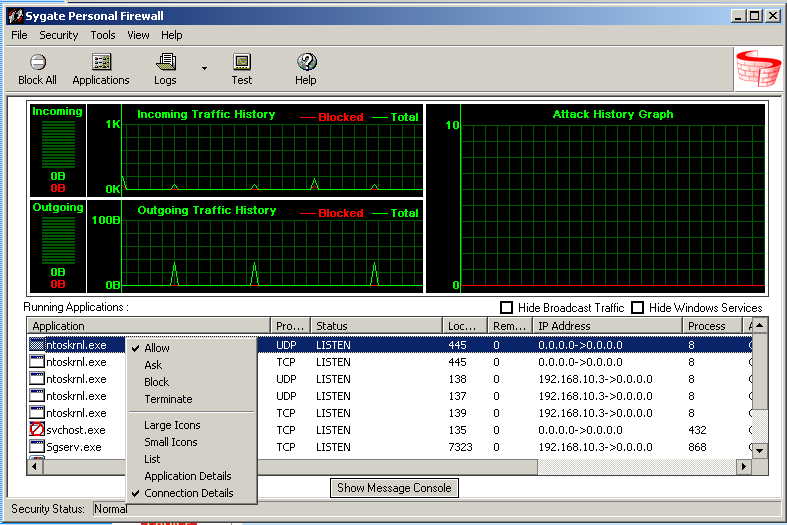This screenshot has height=525, width=787.
Task: Enable Hide Windows Services checkbox
Action: (x=637, y=307)
